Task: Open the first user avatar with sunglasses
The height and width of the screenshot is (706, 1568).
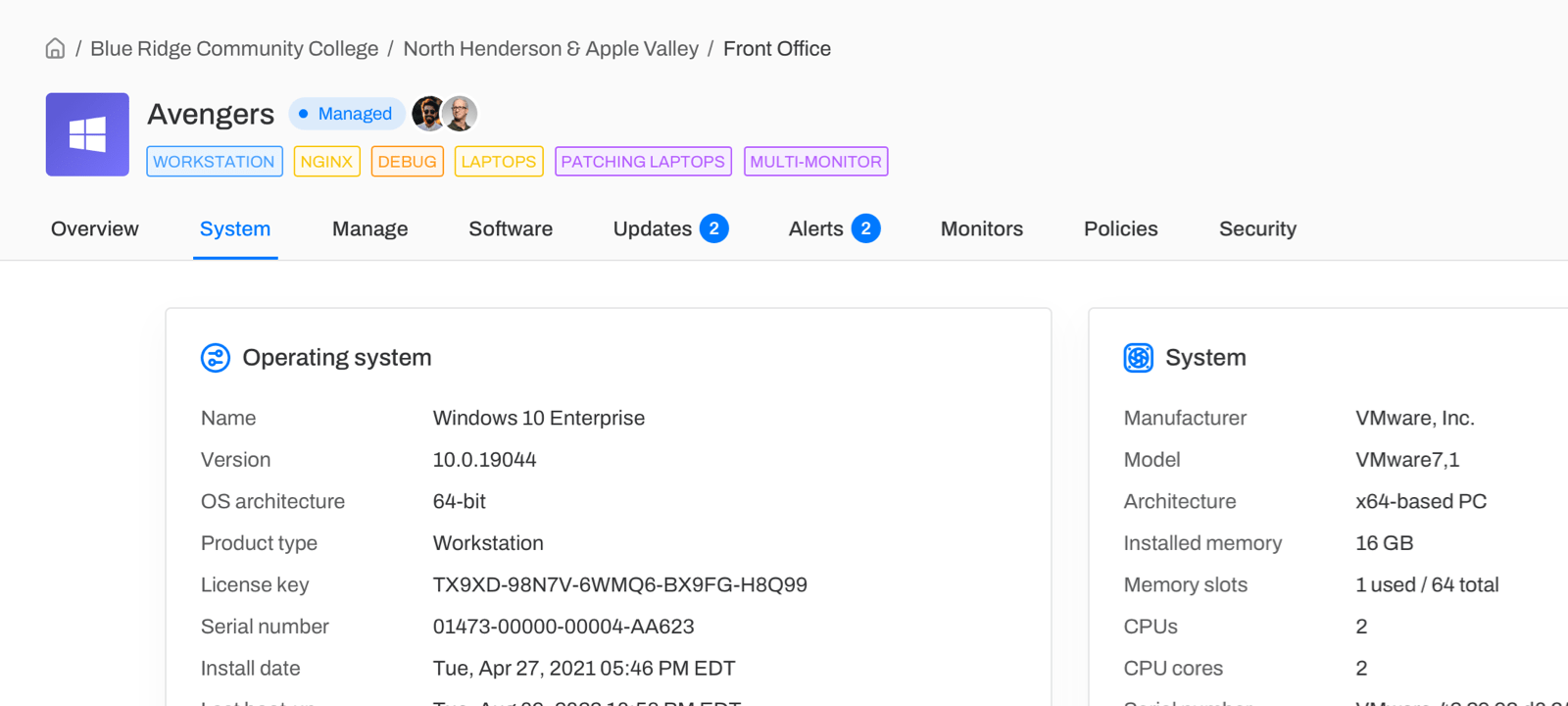Action: pyautogui.click(x=428, y=114)
